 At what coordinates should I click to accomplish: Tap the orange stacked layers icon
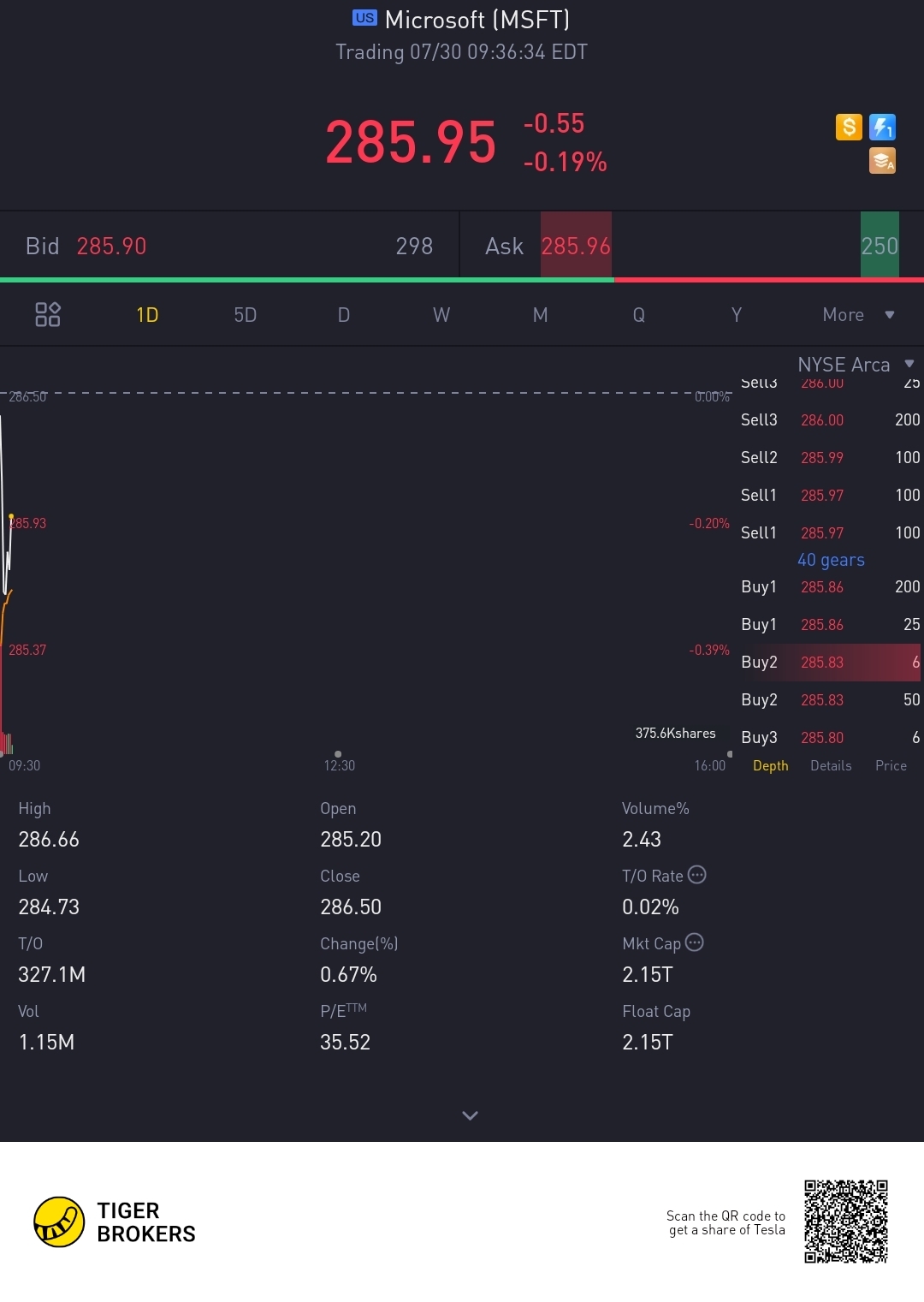pyautogui.click(x=882, y=161)
